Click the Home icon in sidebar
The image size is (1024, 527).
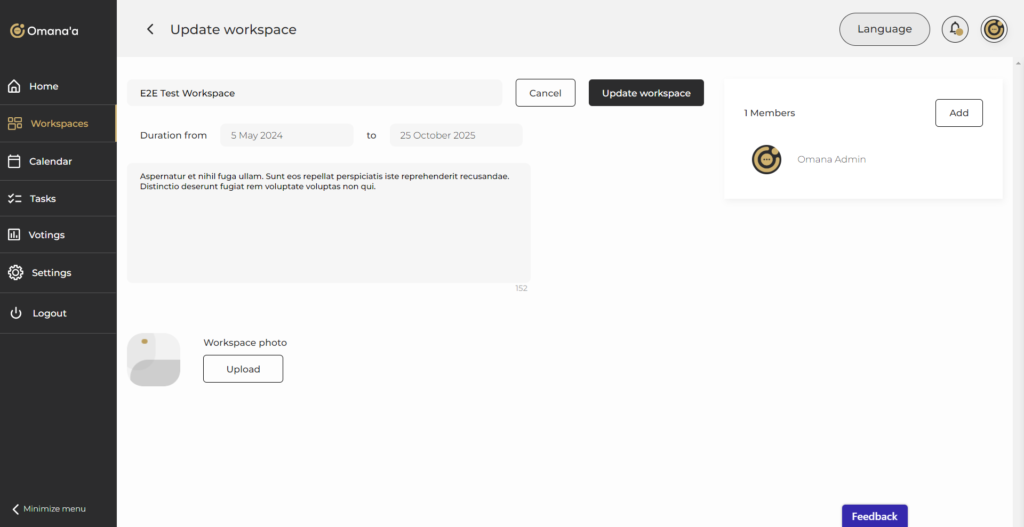click(15, 86)
